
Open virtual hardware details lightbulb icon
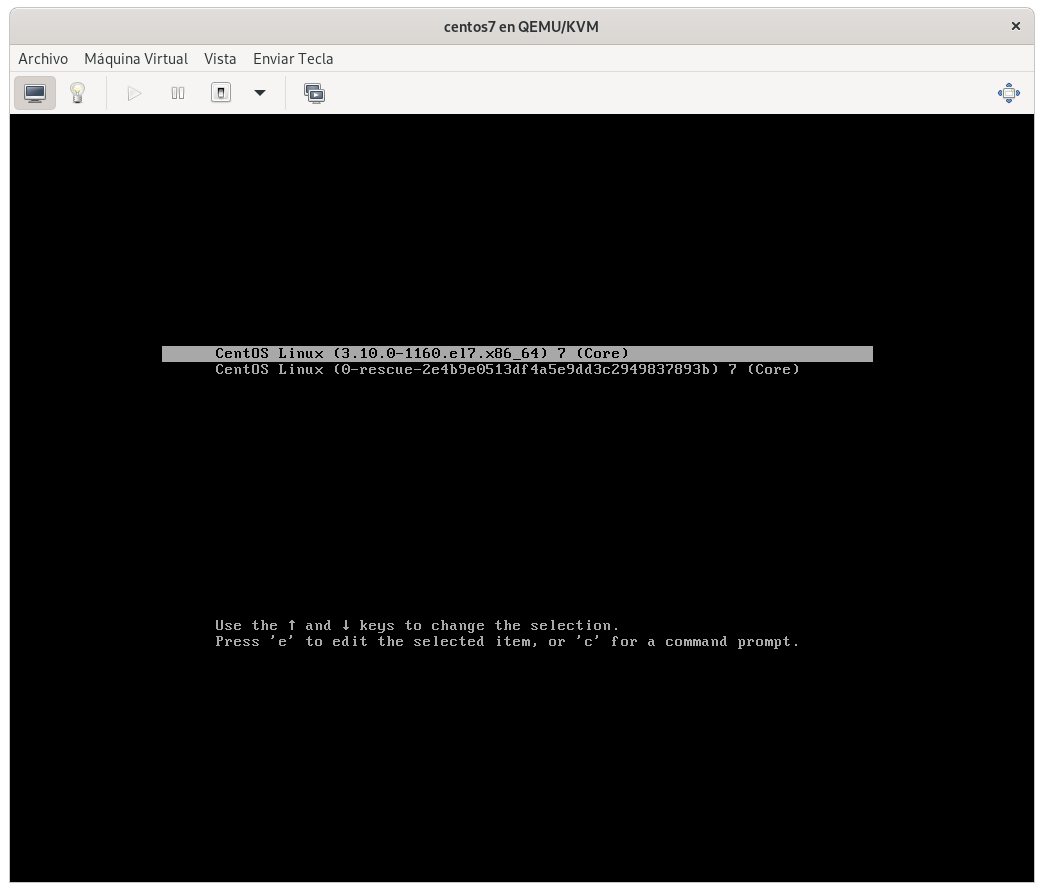(77, 93)
